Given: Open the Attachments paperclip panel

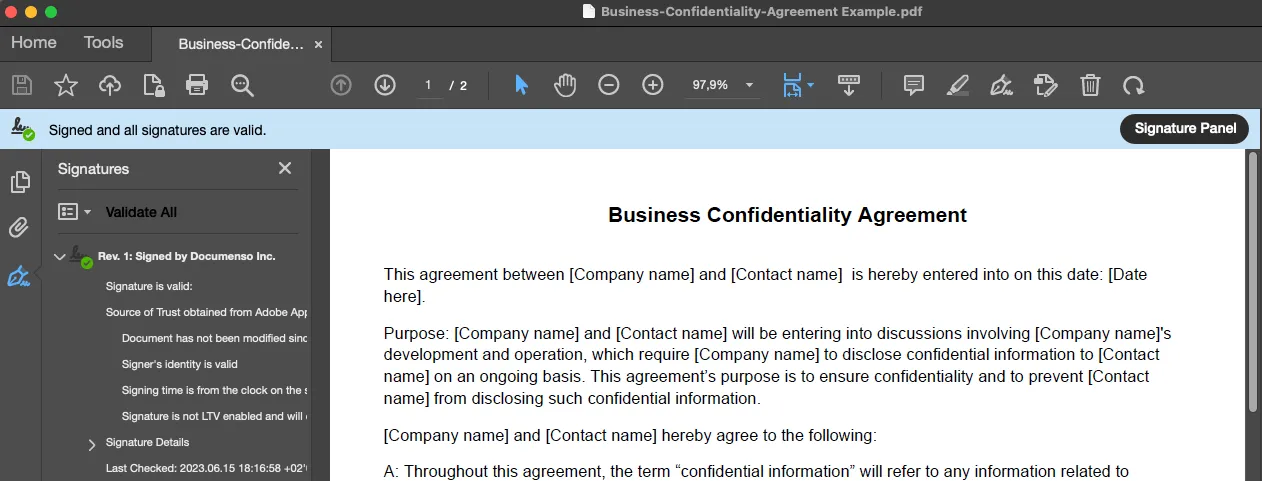Looking at the screenshot, I should tap(19, 228).
